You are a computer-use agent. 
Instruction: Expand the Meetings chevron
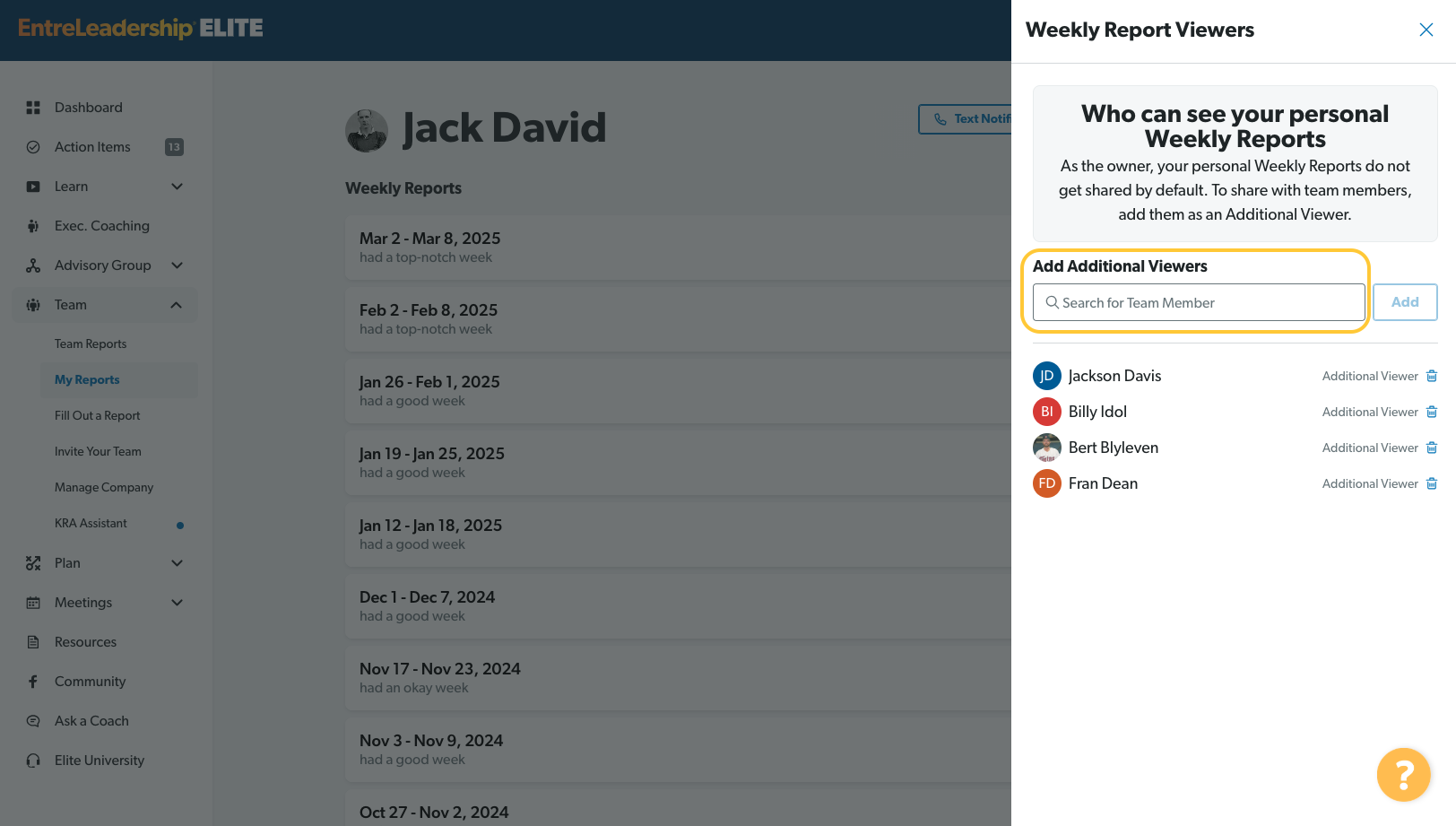(x=177, y=603)
